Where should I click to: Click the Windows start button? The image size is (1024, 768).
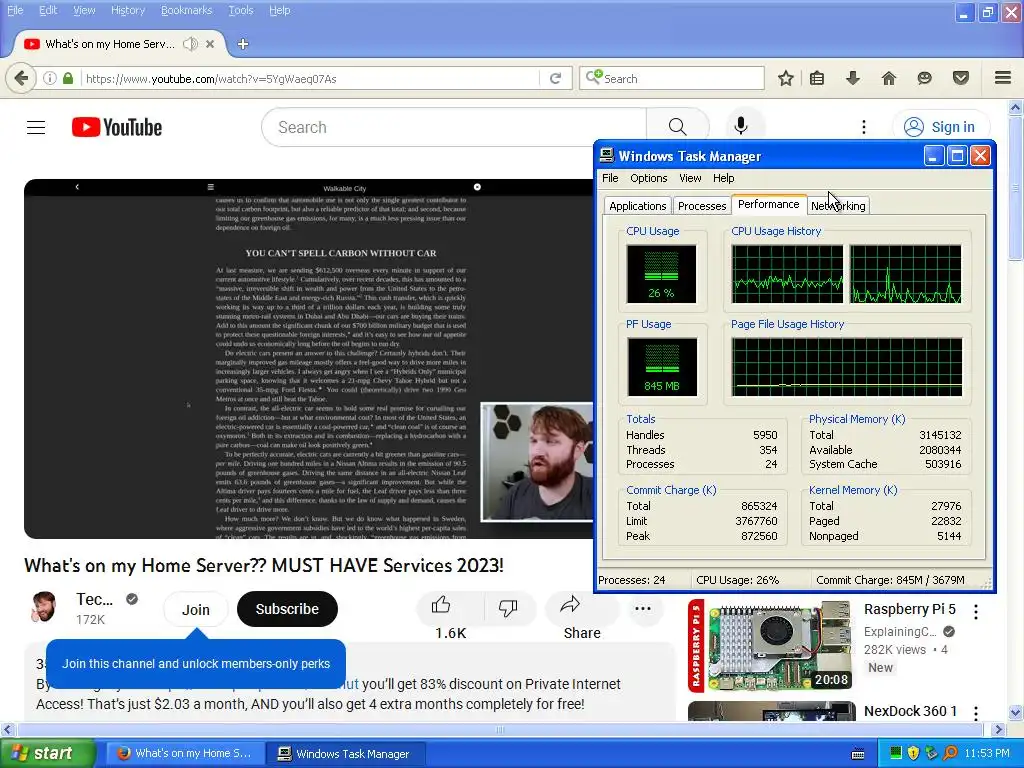pyautogui.click(x=48, y=754)
